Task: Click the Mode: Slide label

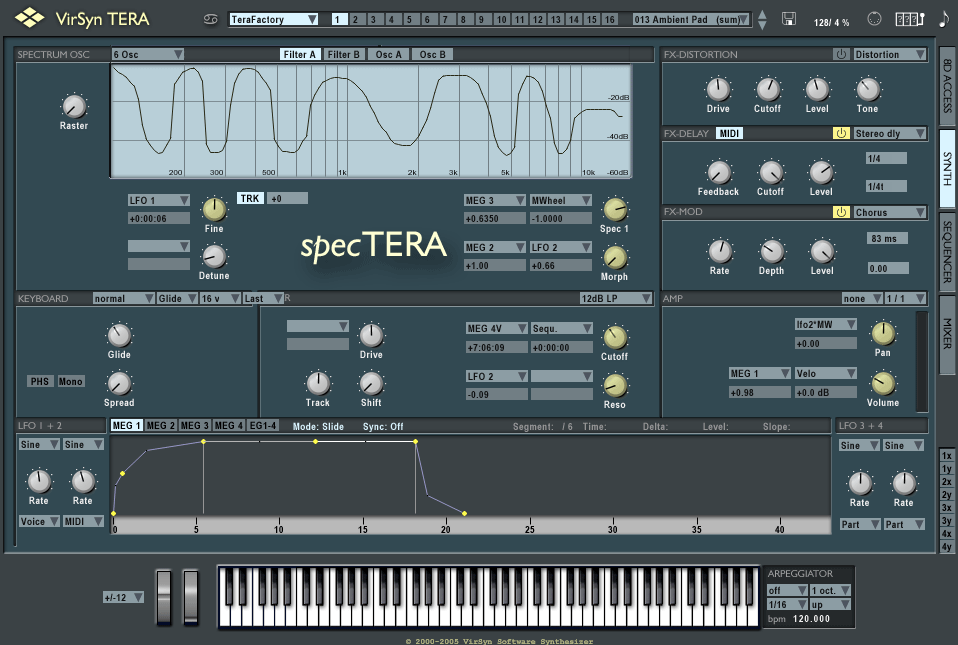Action: [x=318, y=426]
